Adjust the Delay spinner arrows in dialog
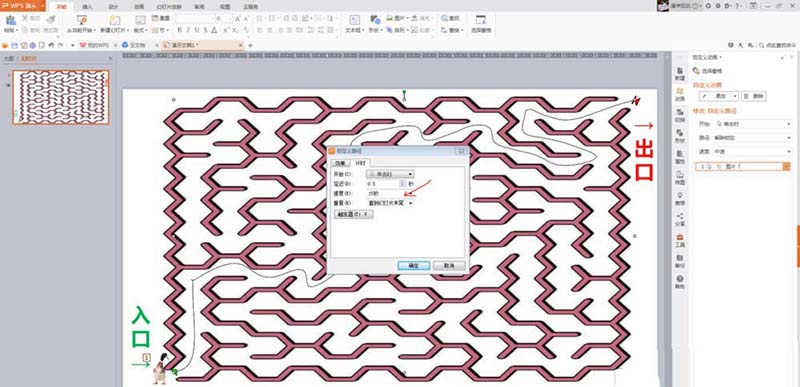This screenshot has height=387, width=800. pos(403,184)
